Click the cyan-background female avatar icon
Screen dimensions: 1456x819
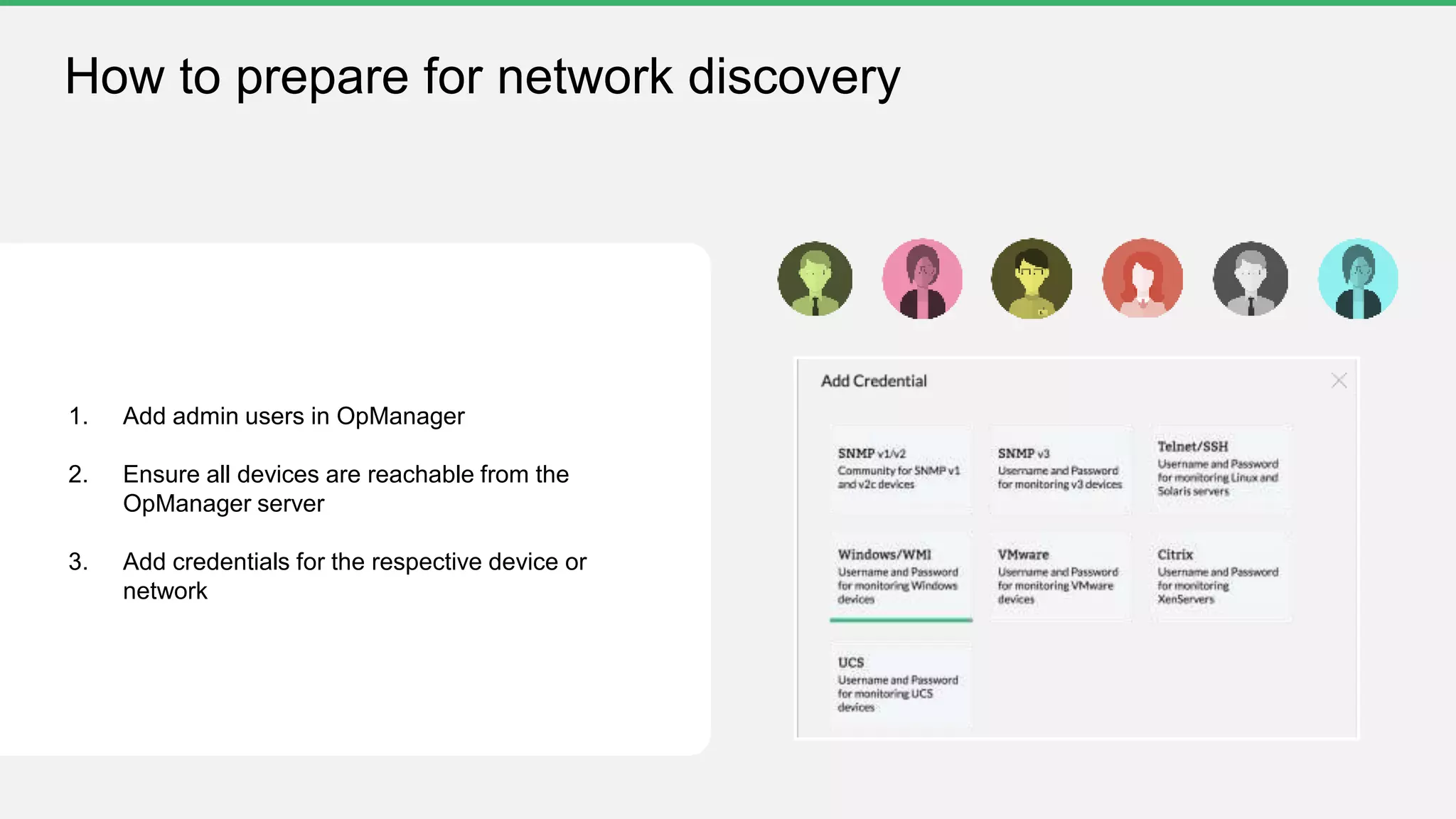pos(1358,279)
